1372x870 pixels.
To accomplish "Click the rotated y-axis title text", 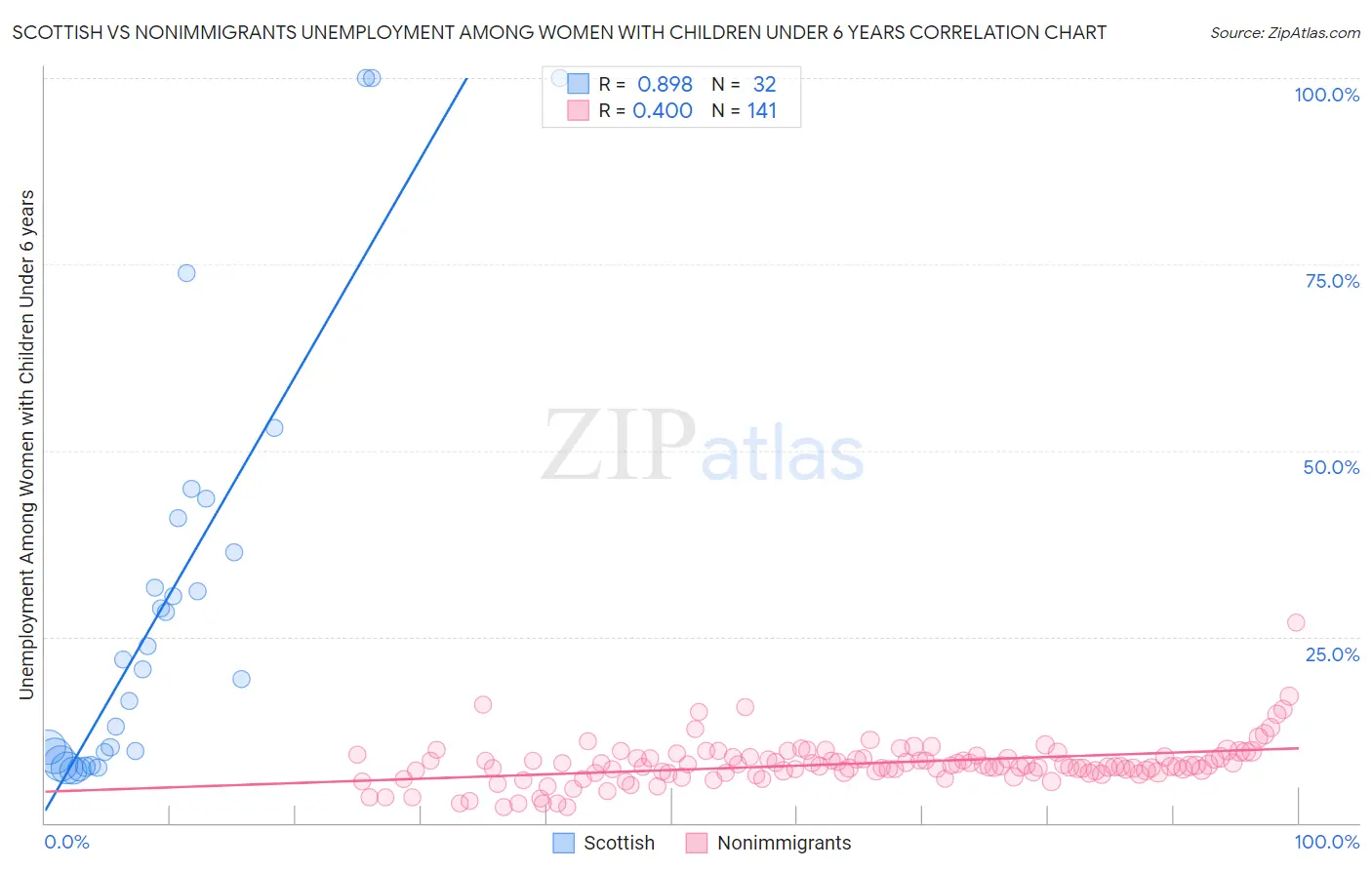I will tap(26, 445).
